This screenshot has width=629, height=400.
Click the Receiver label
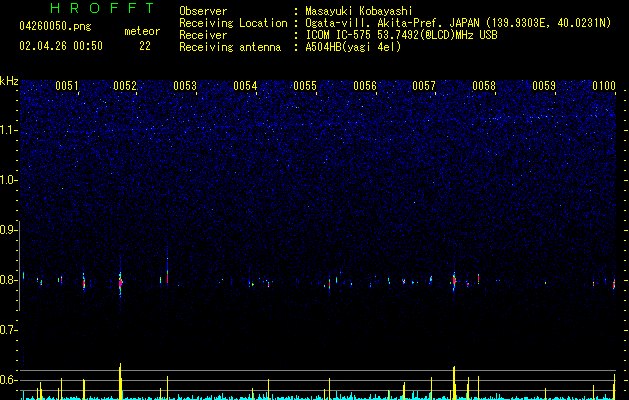click(x=203, y=35)
